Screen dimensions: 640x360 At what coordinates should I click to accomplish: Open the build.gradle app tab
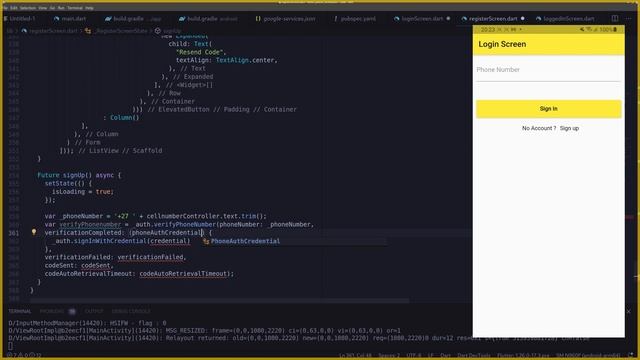pyautogui.click(x=133, y=19)
